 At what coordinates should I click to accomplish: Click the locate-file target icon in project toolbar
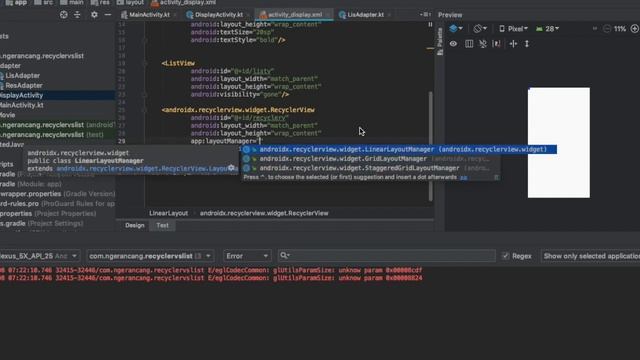64,15
